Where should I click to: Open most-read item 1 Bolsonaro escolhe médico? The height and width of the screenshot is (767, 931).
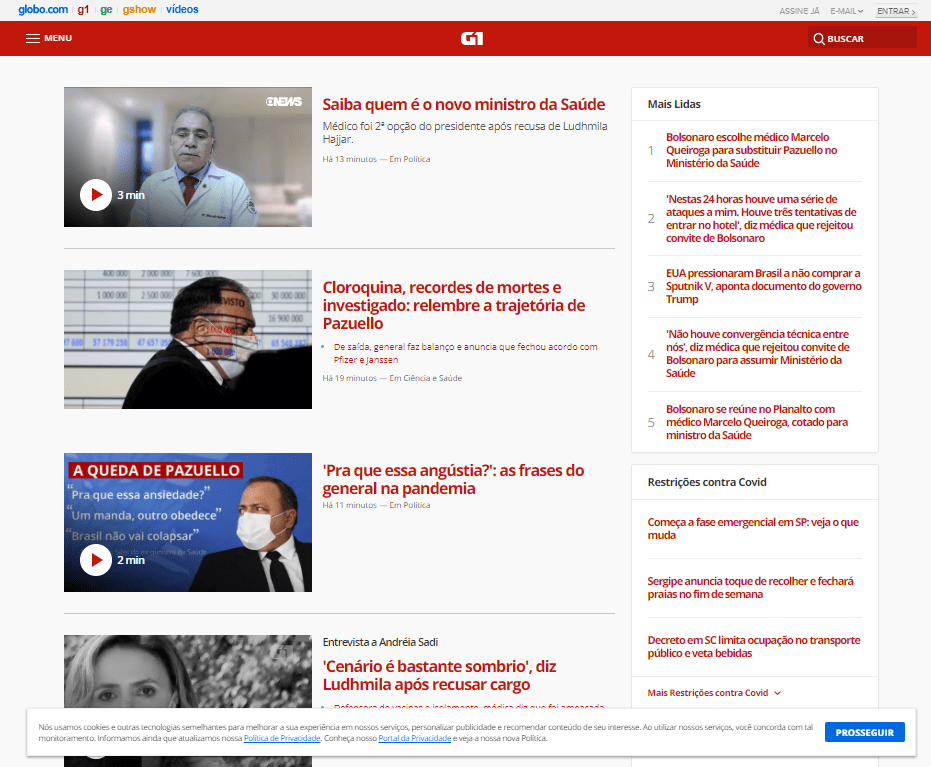point(752,150)
